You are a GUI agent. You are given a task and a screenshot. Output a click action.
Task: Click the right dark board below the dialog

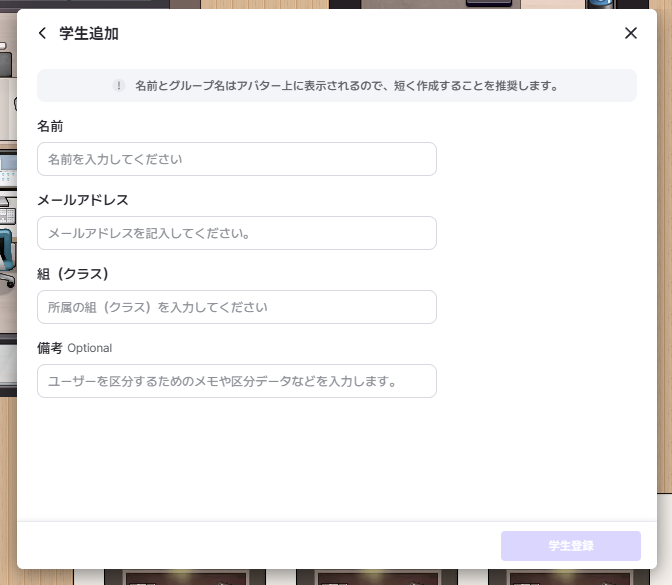[568, 577]
